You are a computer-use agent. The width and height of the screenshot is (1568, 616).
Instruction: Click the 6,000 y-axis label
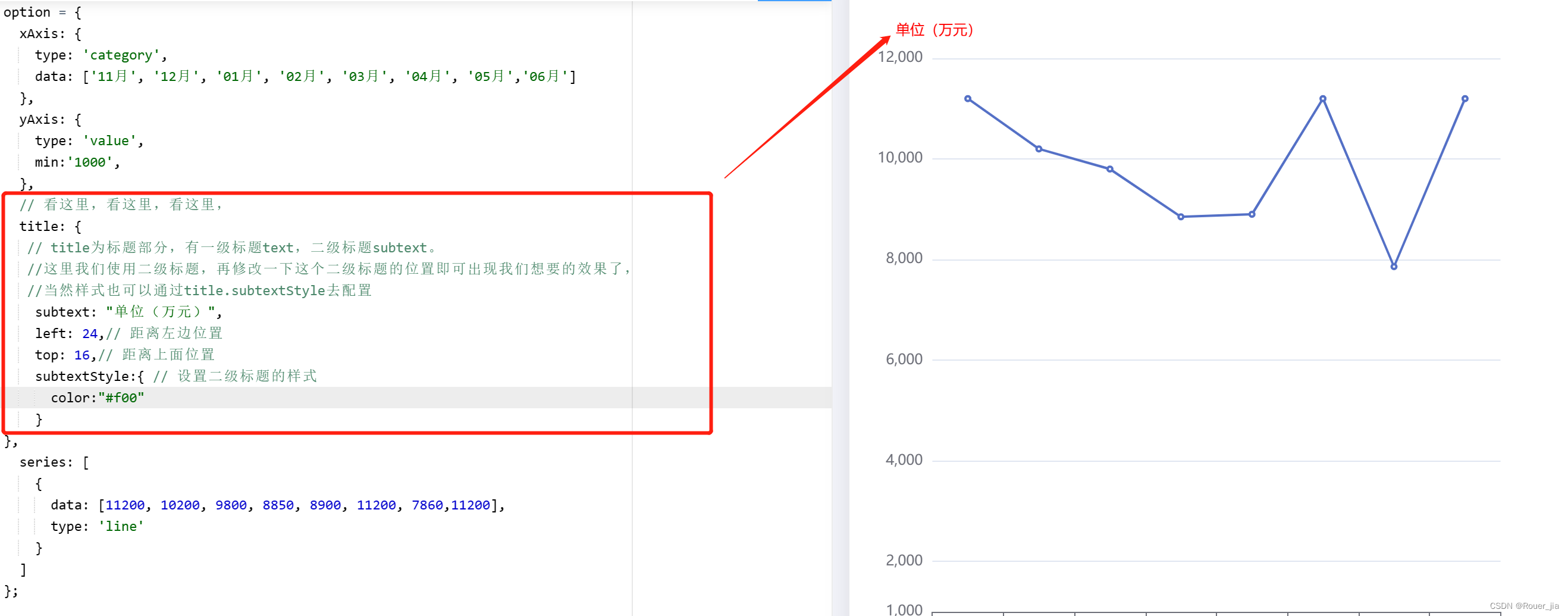[x=904, y=359]
